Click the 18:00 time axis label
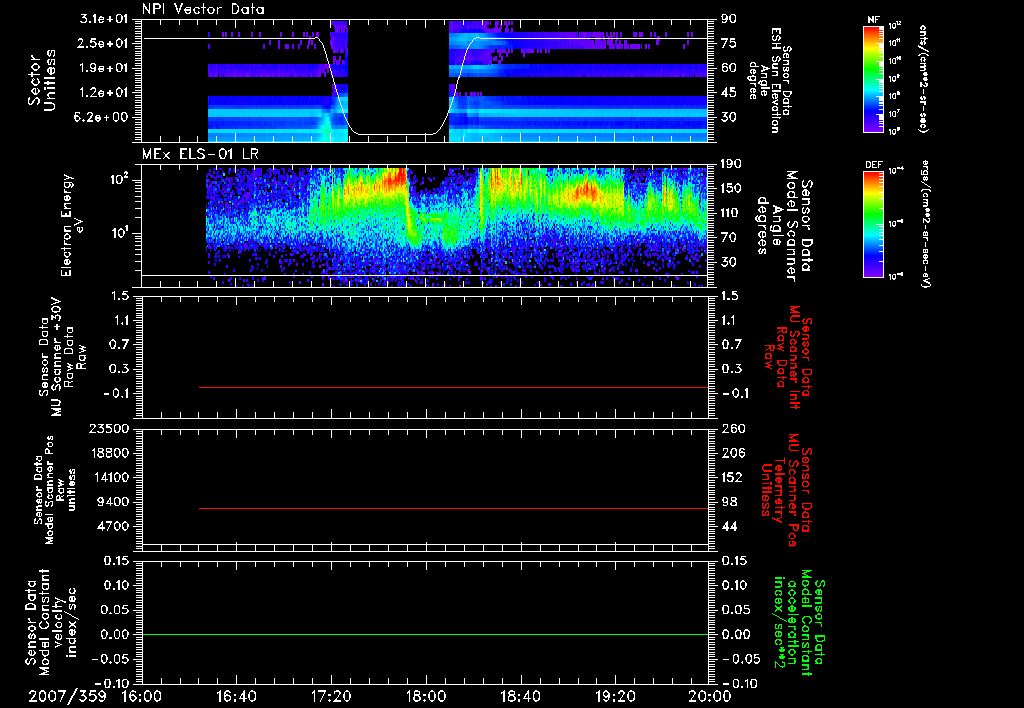 [x=426, y=696]
